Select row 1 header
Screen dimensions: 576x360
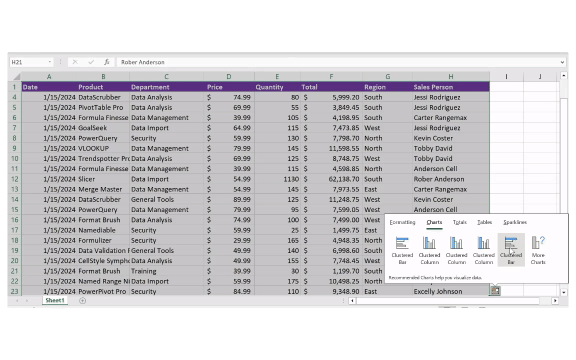coord(15,87)
